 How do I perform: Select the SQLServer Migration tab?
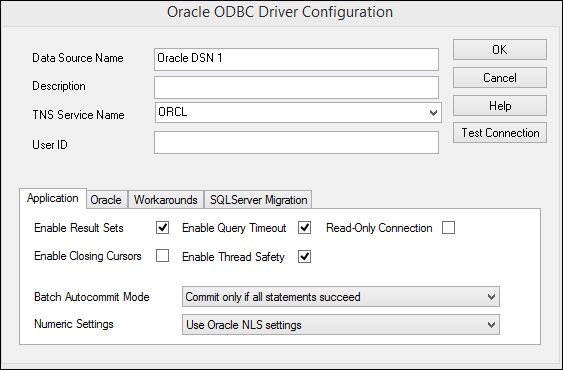[x=259, y=200]
